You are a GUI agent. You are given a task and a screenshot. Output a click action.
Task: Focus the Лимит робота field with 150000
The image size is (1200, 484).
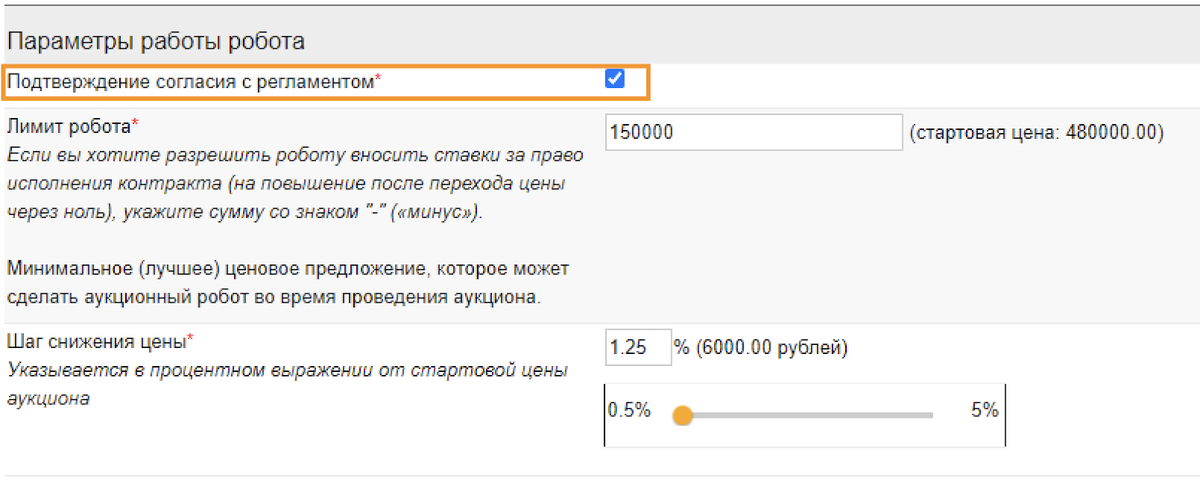point(755,131)
